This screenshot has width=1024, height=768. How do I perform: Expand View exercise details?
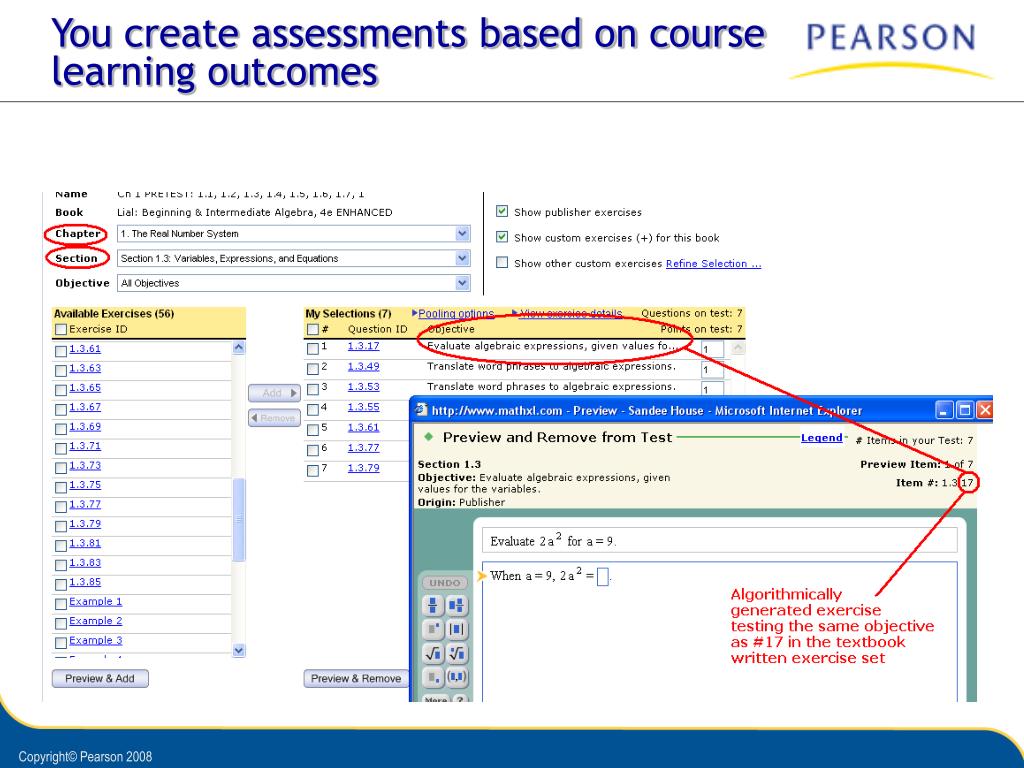click(571, 313)
